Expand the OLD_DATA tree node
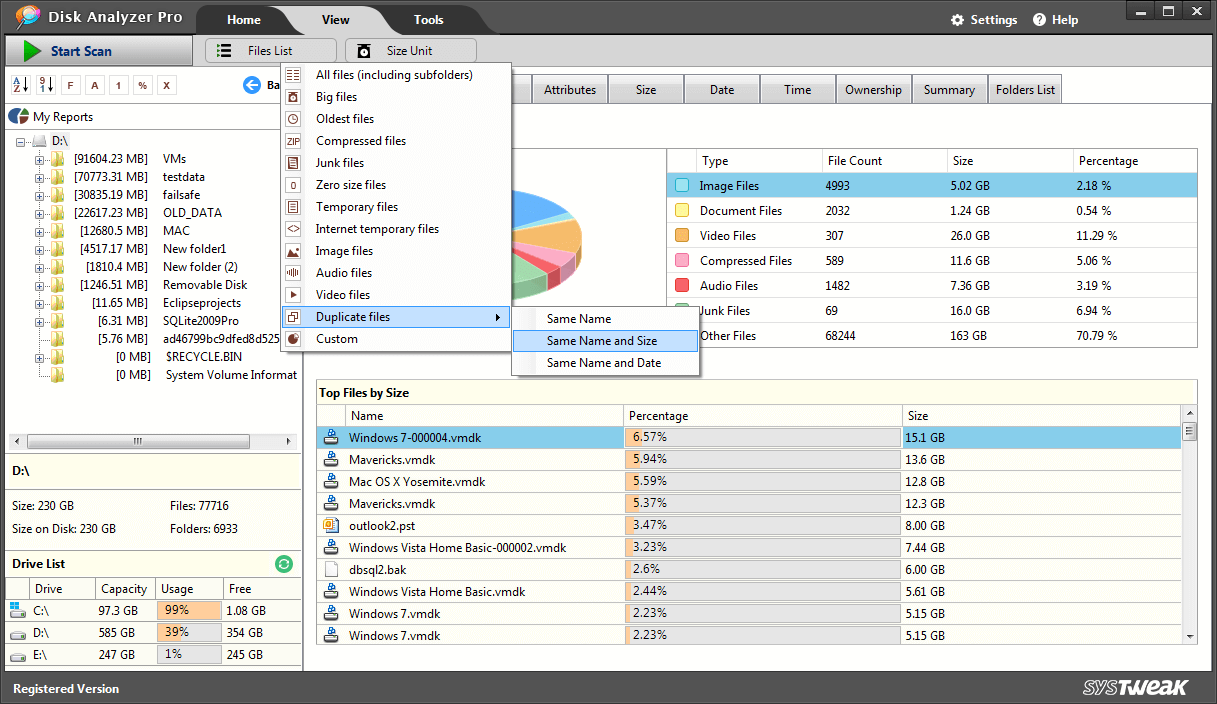 (39, 212)
